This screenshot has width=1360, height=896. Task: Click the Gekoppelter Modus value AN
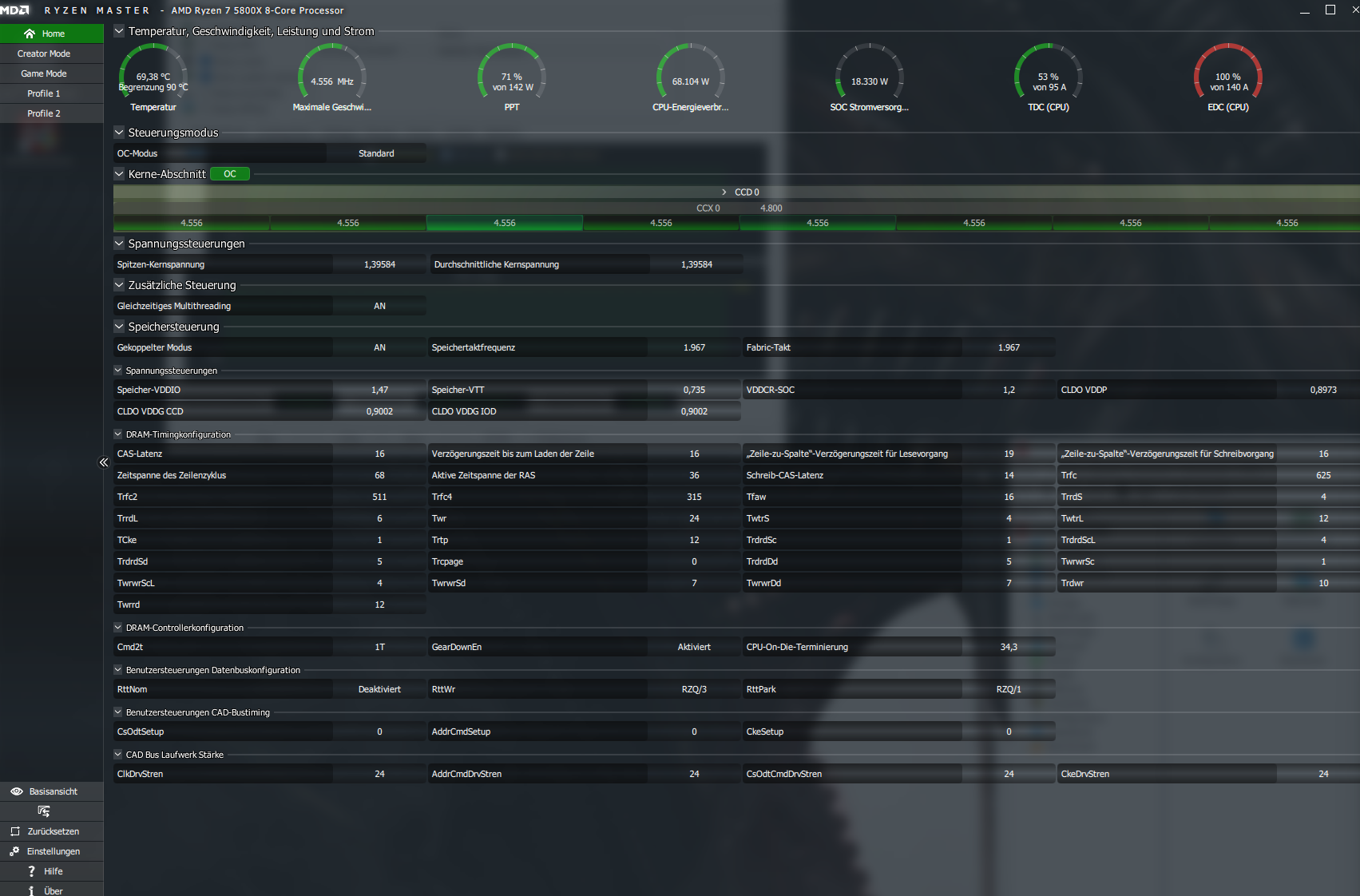point(379,347)
